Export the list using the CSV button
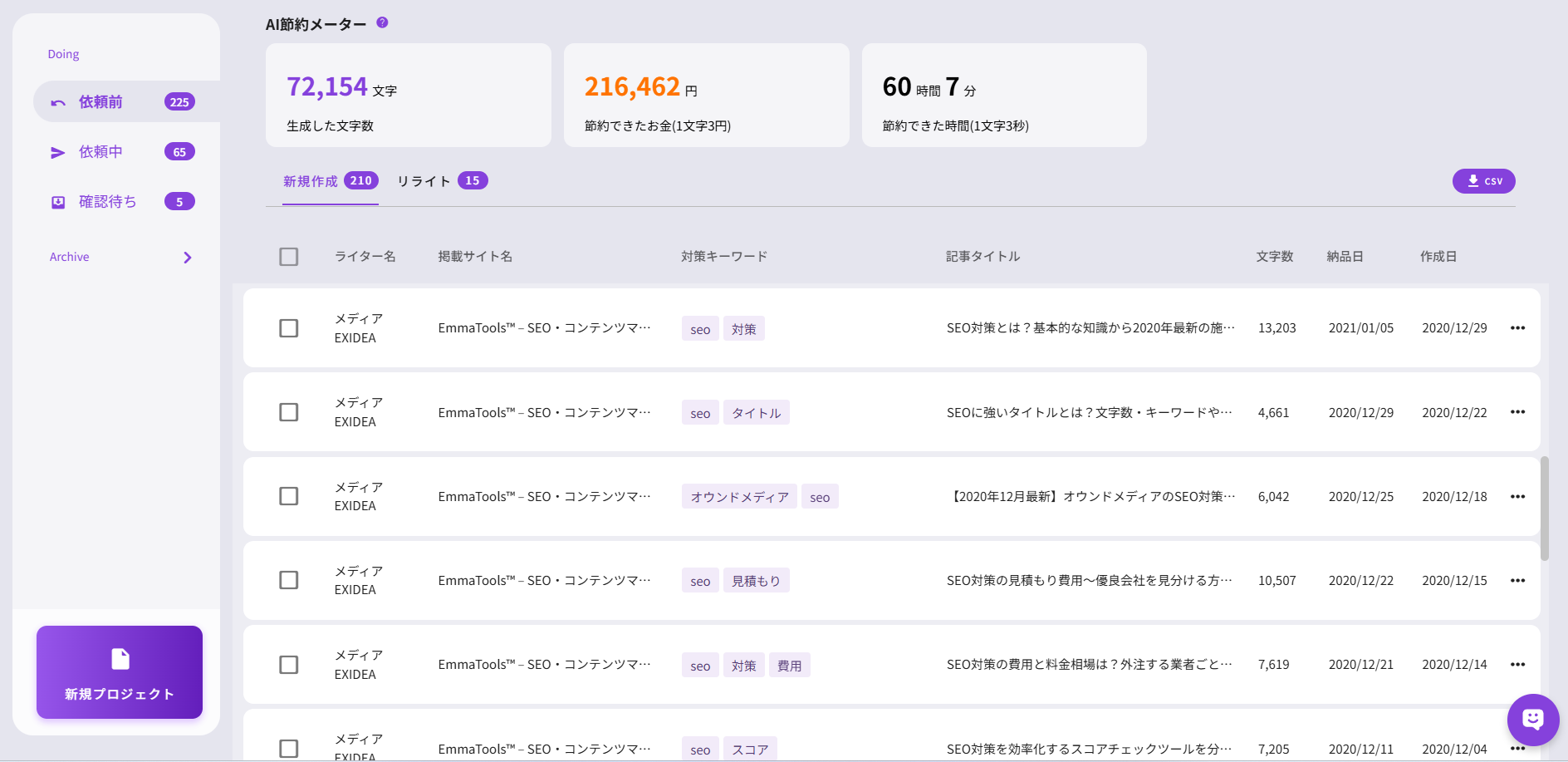 [1484, 180]
